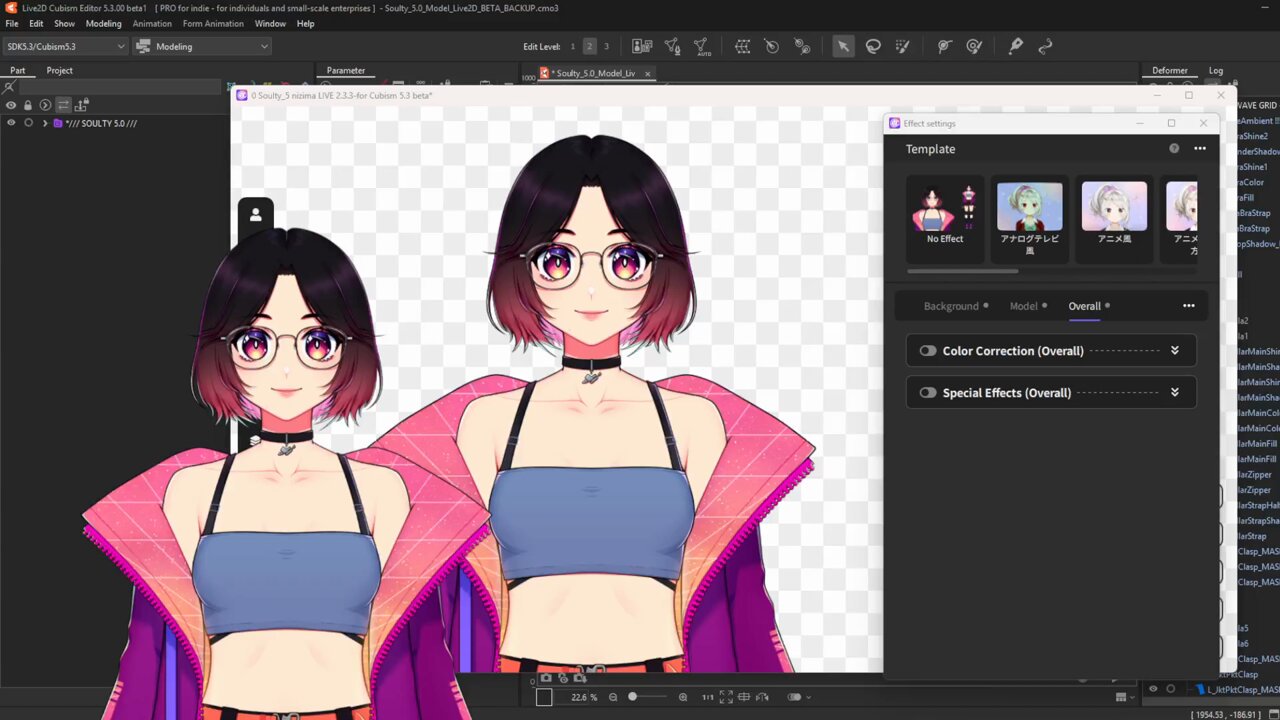Create a warp deformer
Screen dimensions: 1280x720
pos(743,46)
